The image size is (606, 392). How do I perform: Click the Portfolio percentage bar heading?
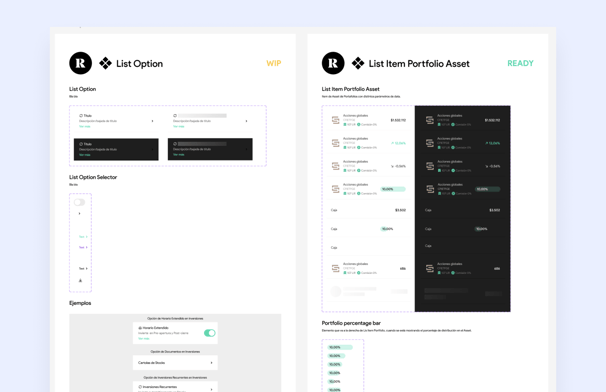351,323
